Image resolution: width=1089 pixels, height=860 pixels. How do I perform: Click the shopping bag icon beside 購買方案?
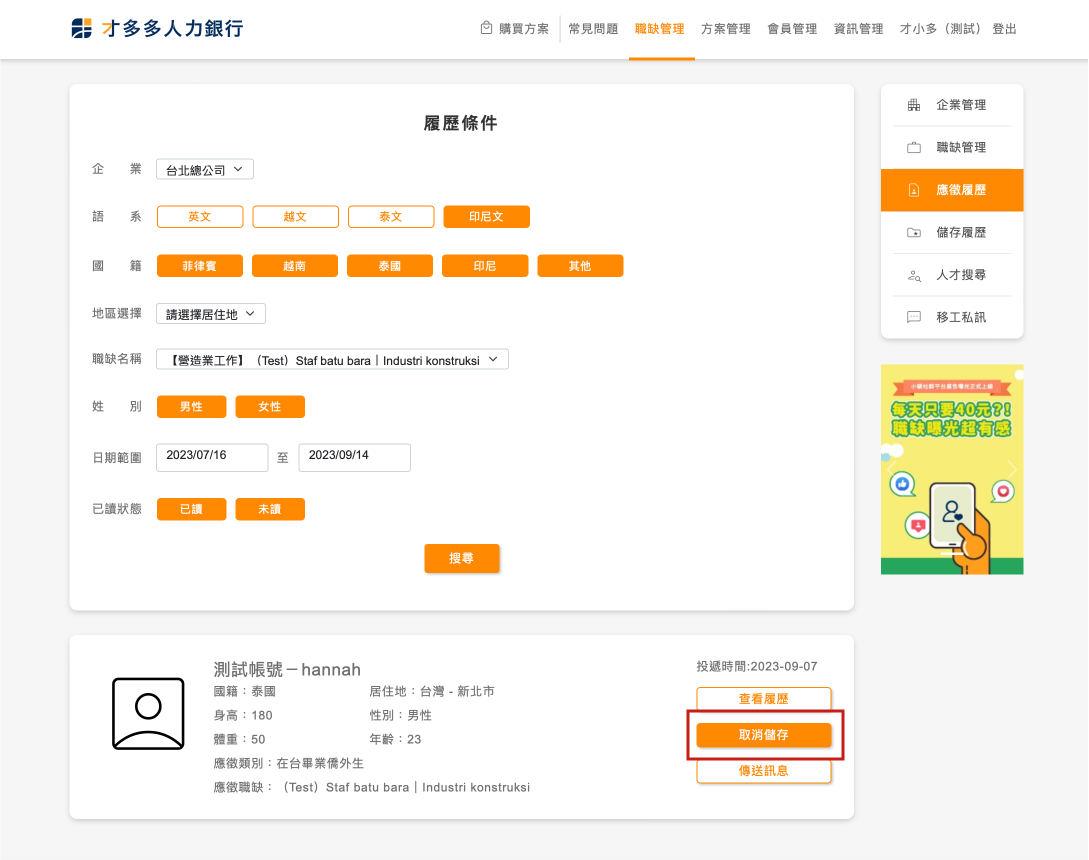pos(486,28)
